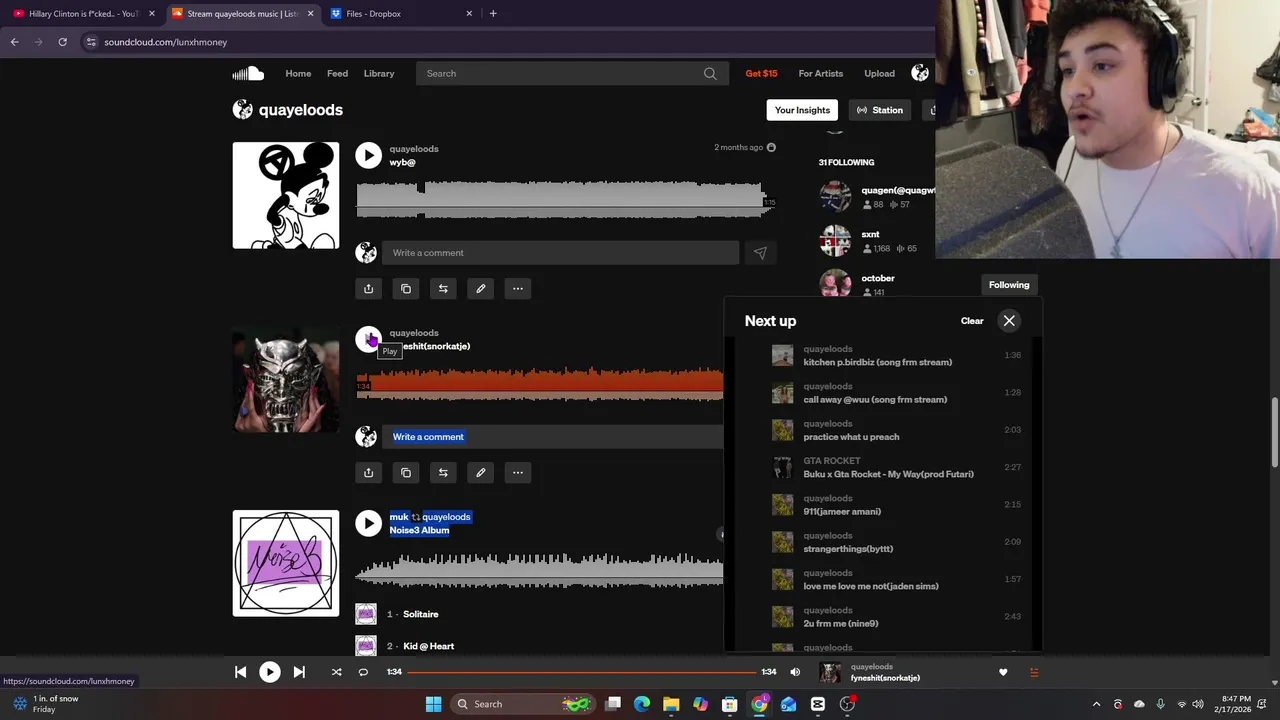Viewport: 1280px width, 720px height.
Task: Click the wyb@ Mickey artwork thumbnail
Action: (286, 195)
